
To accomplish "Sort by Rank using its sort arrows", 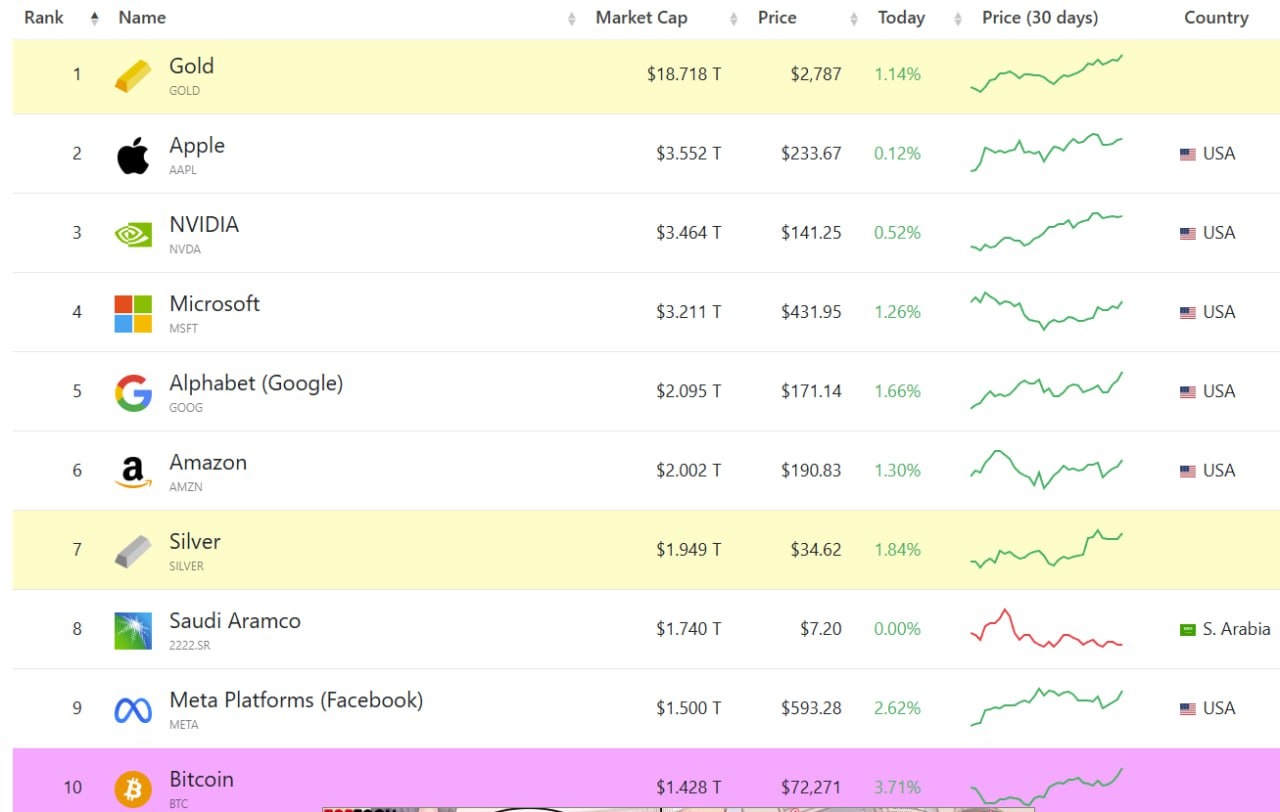I will (x=95, y=18).
